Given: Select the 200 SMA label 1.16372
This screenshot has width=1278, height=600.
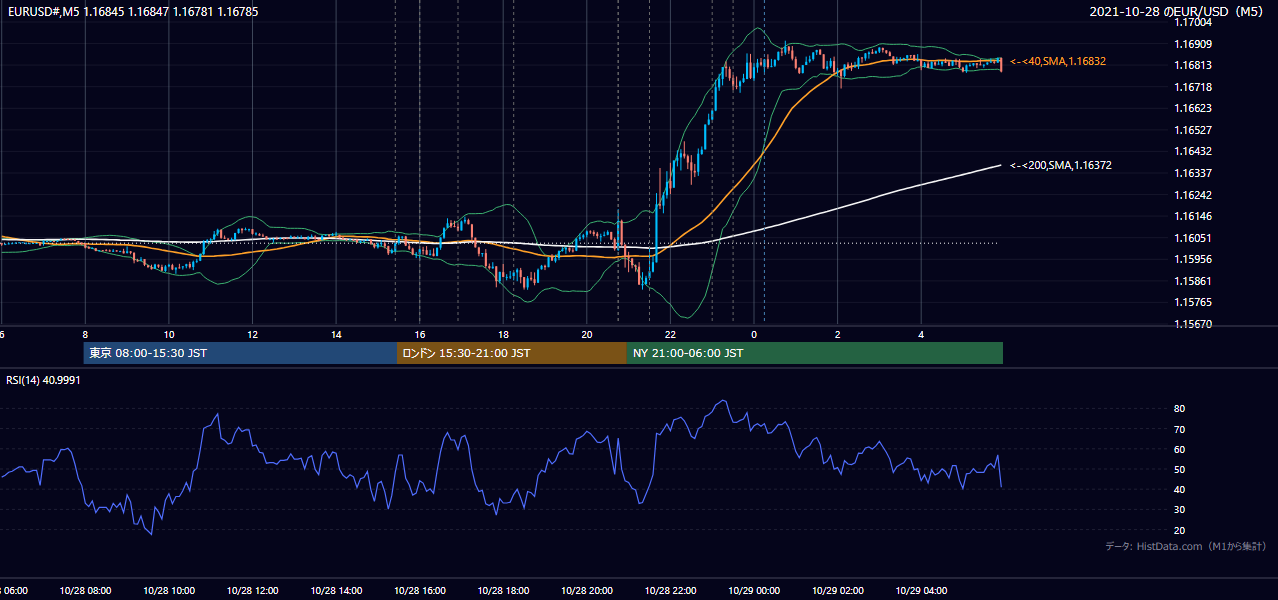Looking at the screenshot, I should click(x=1060, y=166).
